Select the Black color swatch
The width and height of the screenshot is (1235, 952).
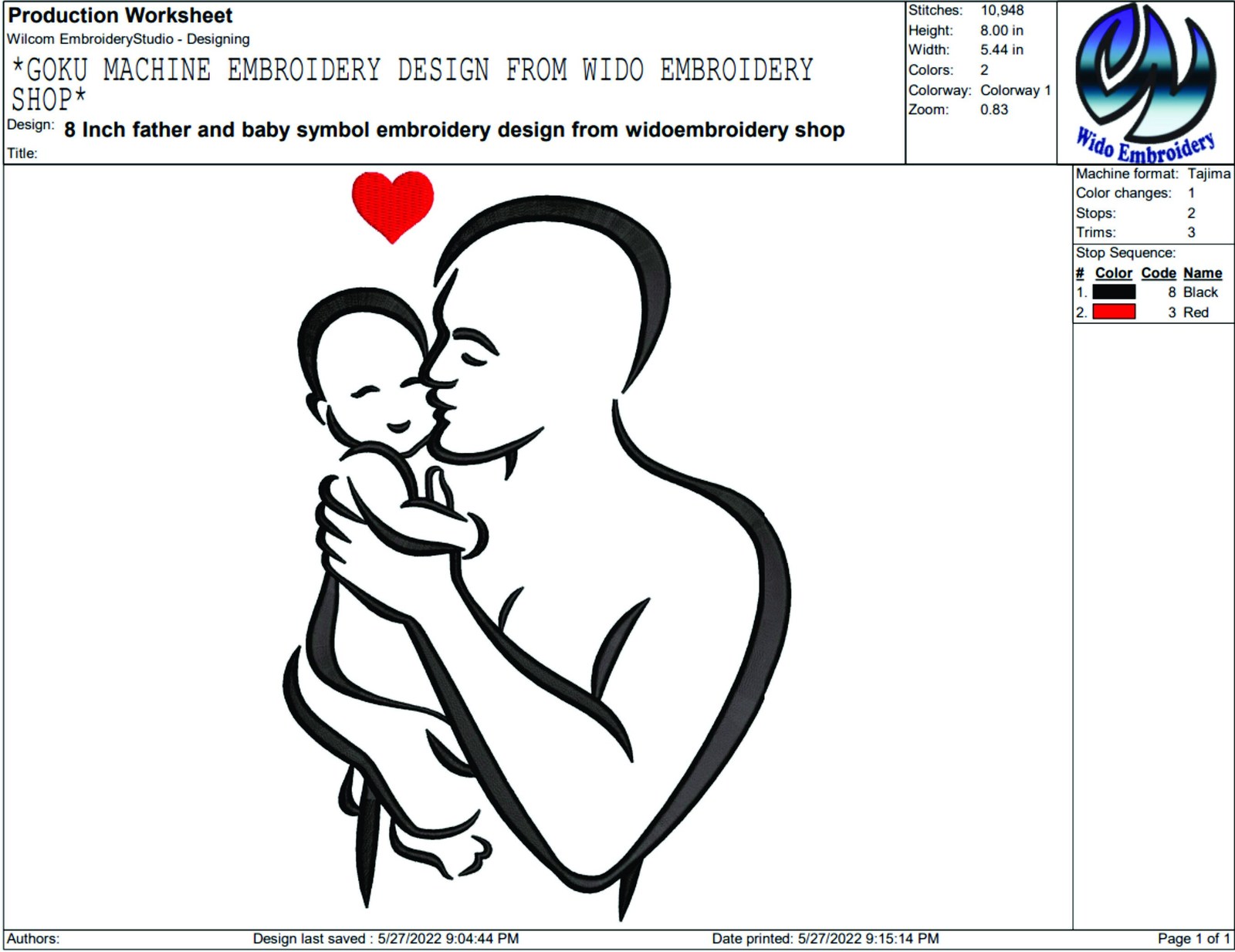[1114, 292]
